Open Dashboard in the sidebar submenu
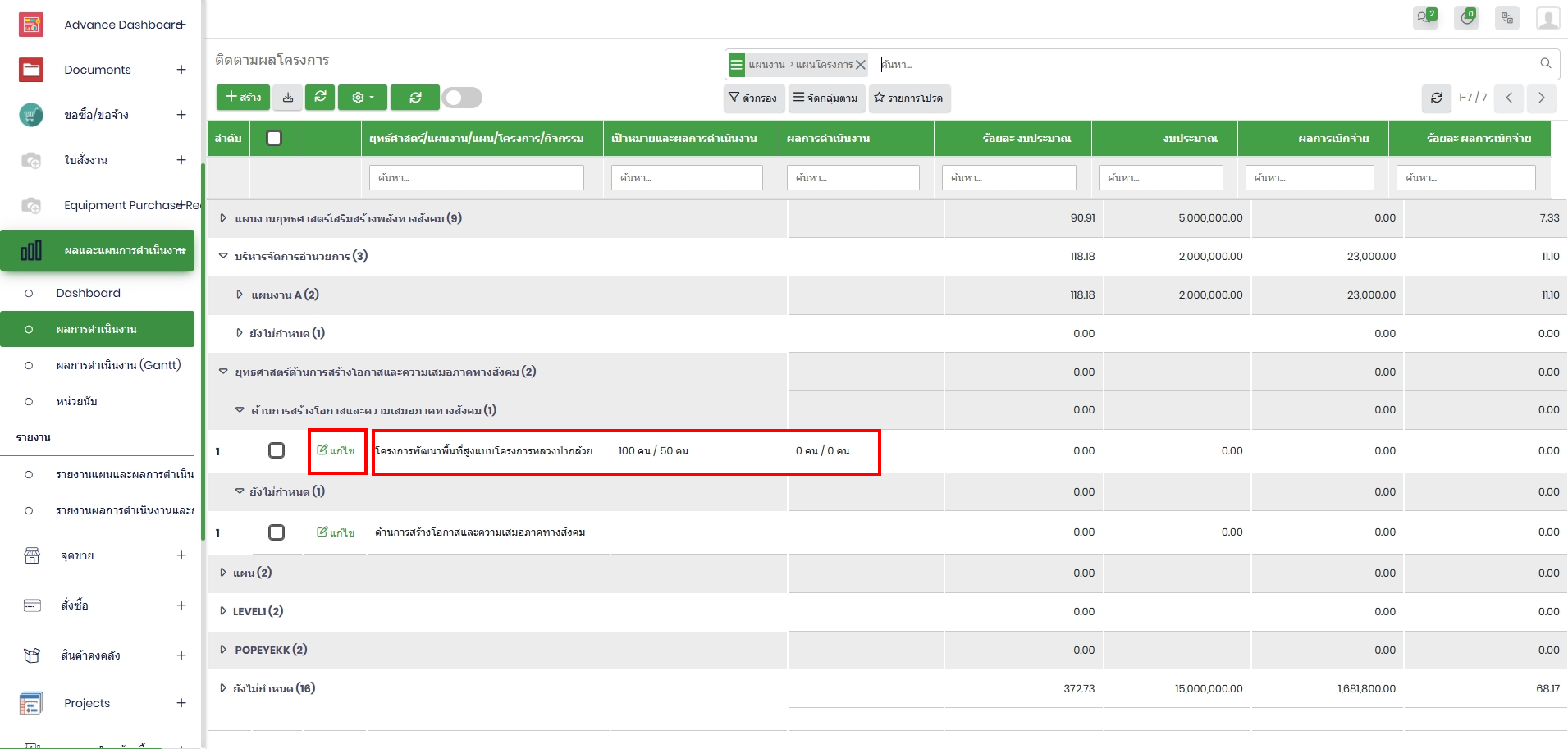The image size is (1568, 749). click(88, 293)
